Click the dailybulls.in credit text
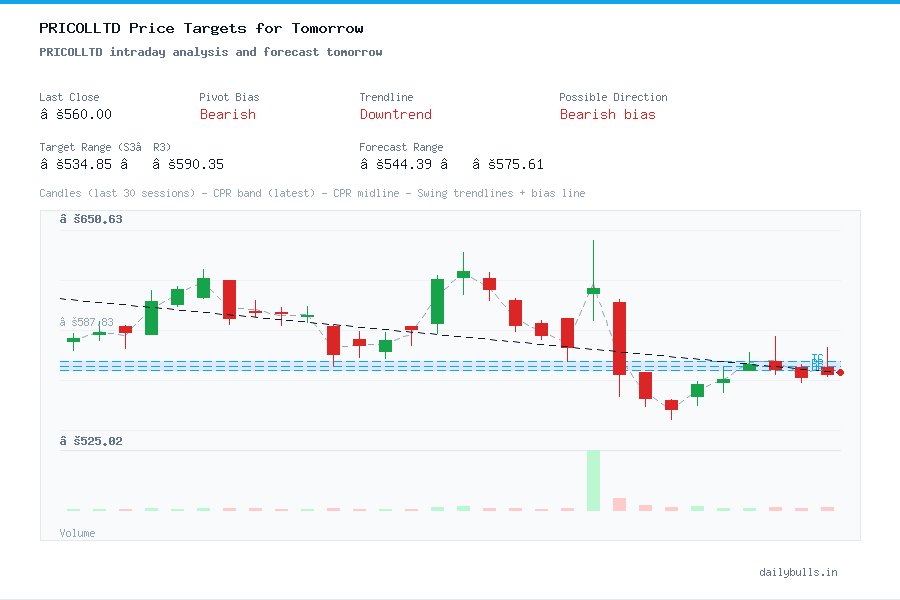The height and width of the screenshot is (600, 900). pyautogui.click(x=798, y=572)
